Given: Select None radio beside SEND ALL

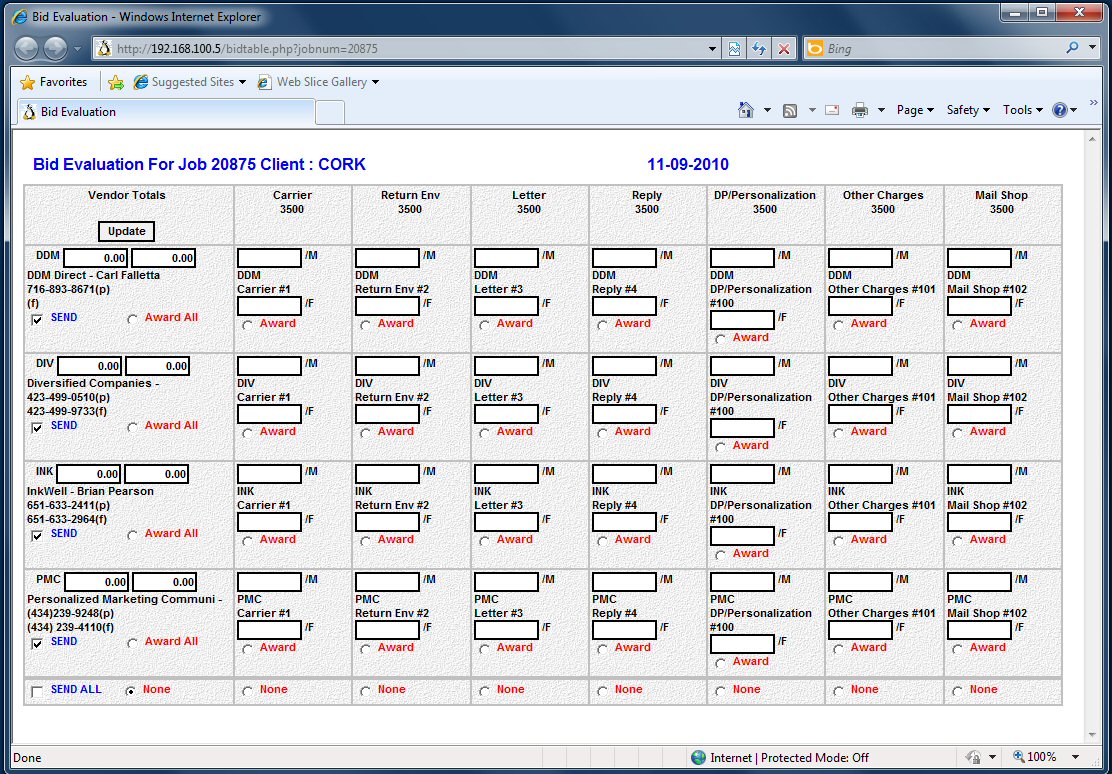Looking at the screenshot, I should coord(130,691).
